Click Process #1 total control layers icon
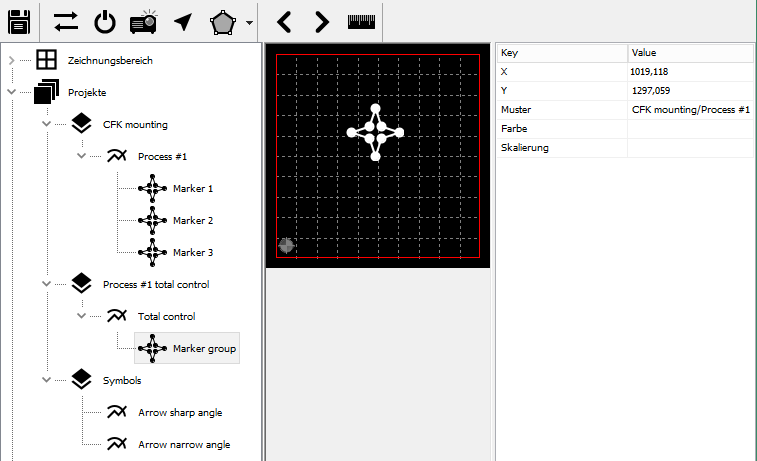Image resolution: width=757 pixels, height=461 pixels. pos(81,284)
